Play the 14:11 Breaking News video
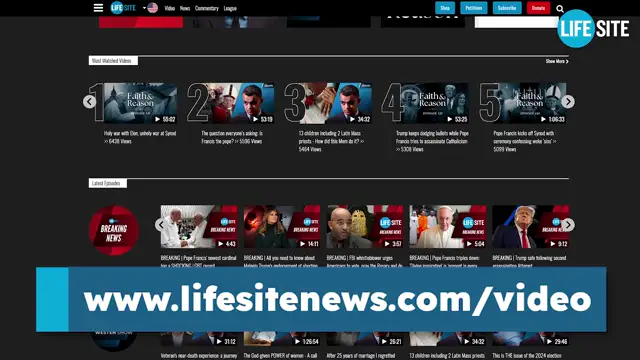The image size is (640, 360). point(282,227)
